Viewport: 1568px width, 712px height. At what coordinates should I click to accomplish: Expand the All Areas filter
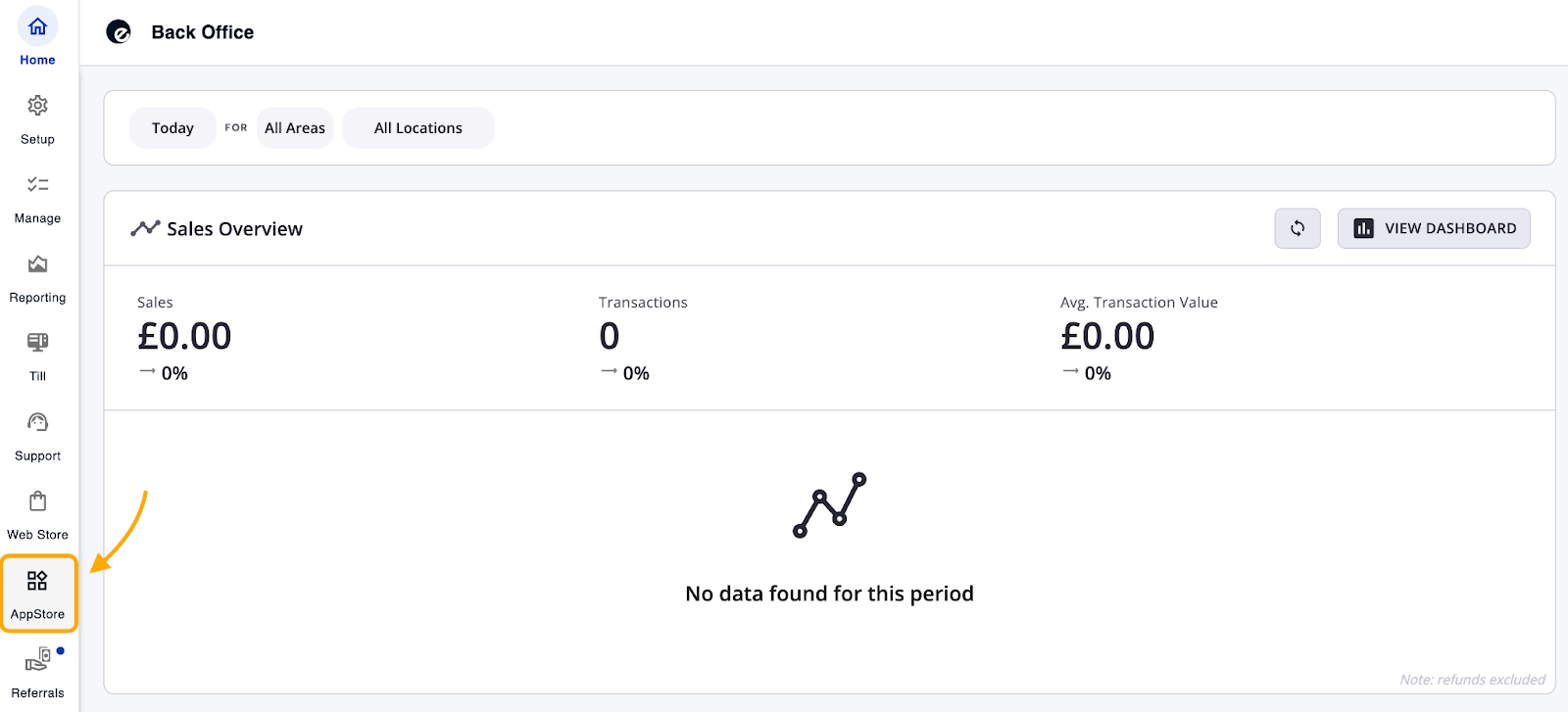pyautogui.click(x=295, y=128)
